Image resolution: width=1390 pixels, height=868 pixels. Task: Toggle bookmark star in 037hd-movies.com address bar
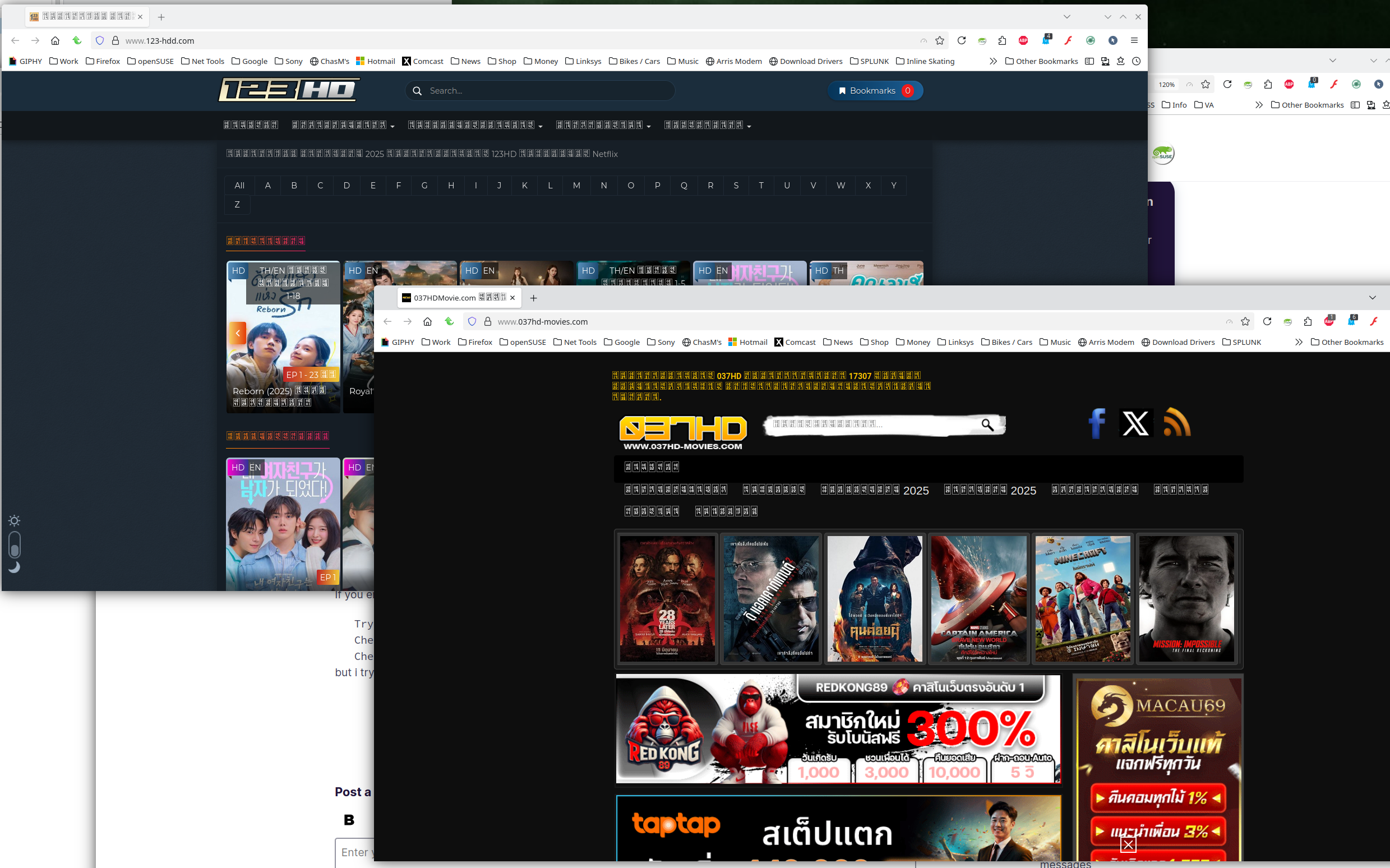pos(1245,321)
